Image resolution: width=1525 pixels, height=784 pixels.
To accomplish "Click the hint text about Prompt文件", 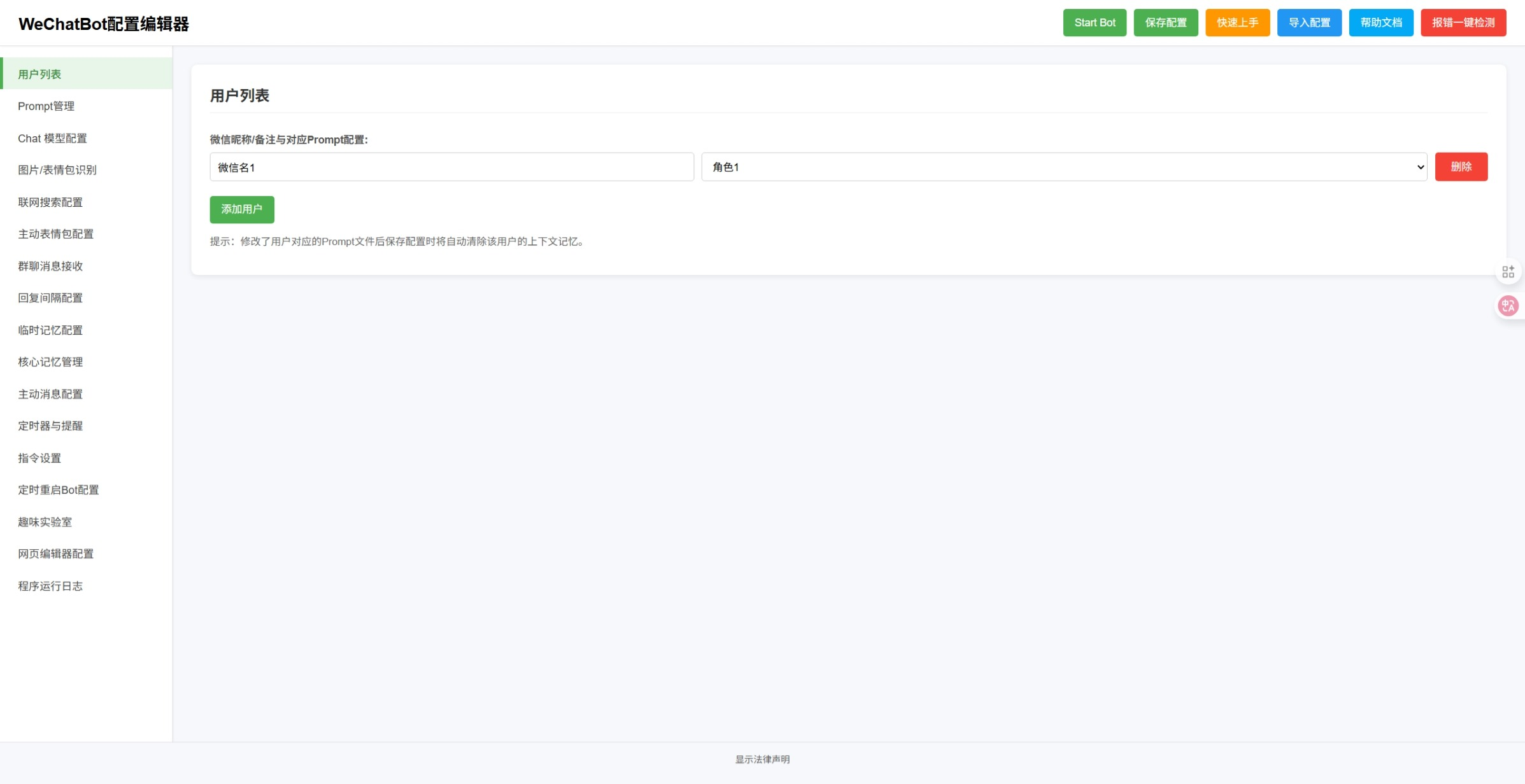I will point(397,241).
